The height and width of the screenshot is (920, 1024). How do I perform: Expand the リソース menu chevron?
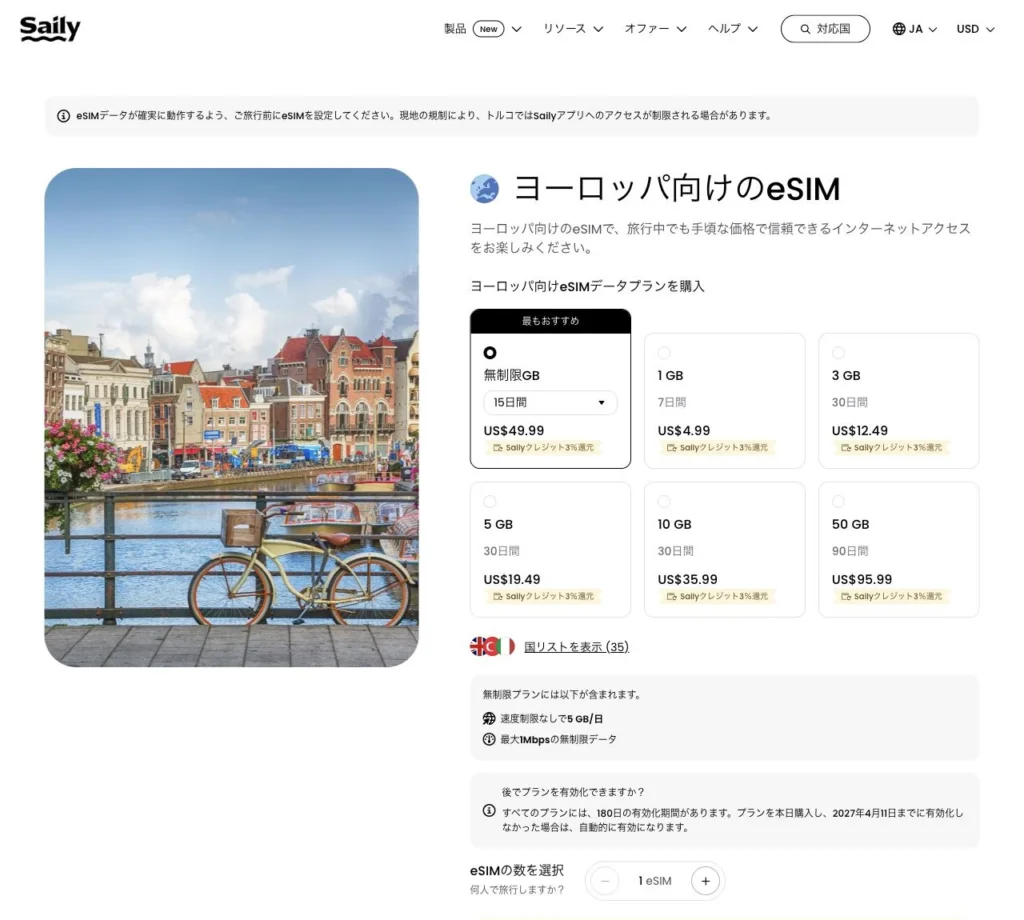point(598,29)
